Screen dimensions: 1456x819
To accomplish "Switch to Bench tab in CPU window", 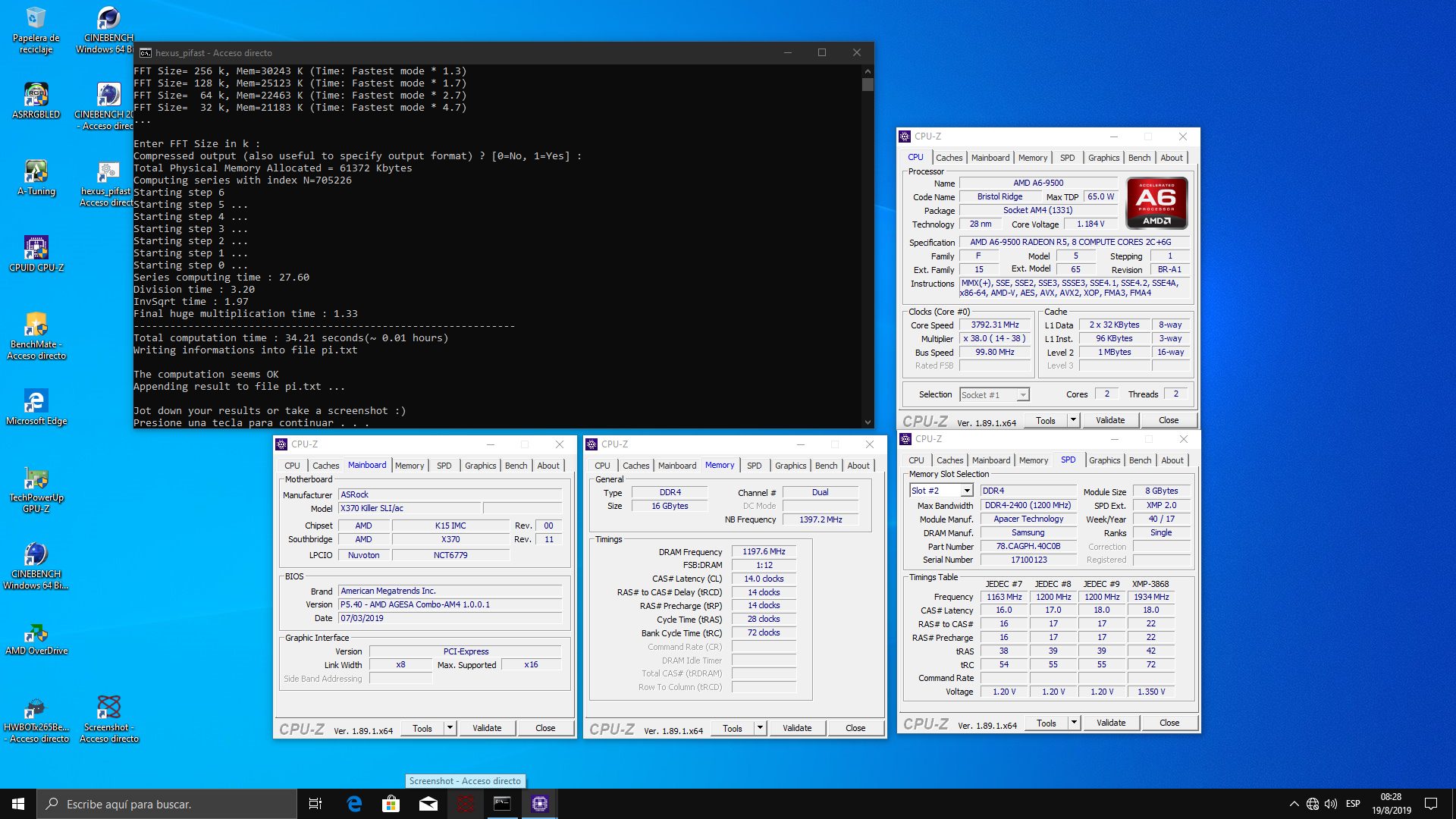I will tap(1139, 158).
